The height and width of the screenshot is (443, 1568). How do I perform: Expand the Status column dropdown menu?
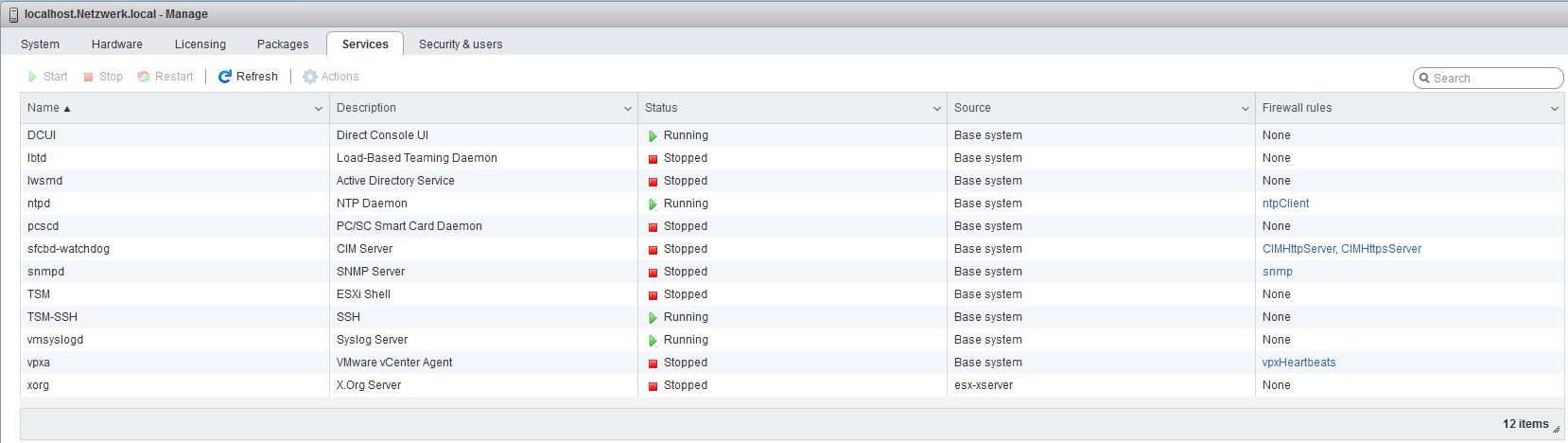coord(936,109)
